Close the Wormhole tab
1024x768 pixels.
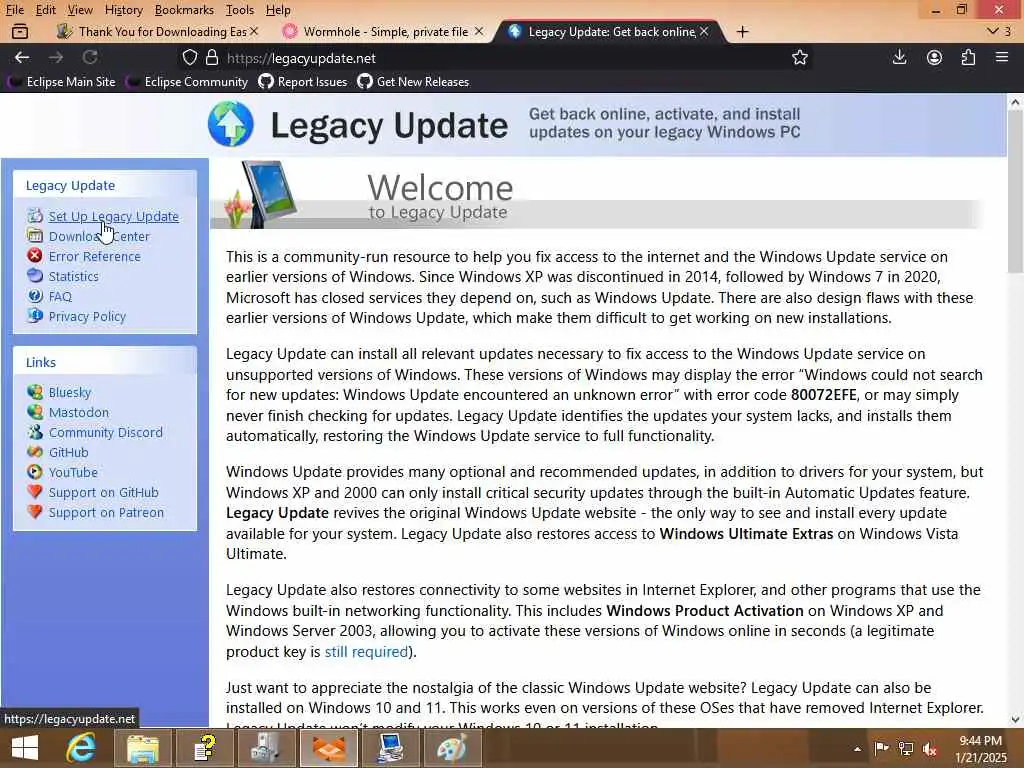pyautogui.click(x=479, y=31)
